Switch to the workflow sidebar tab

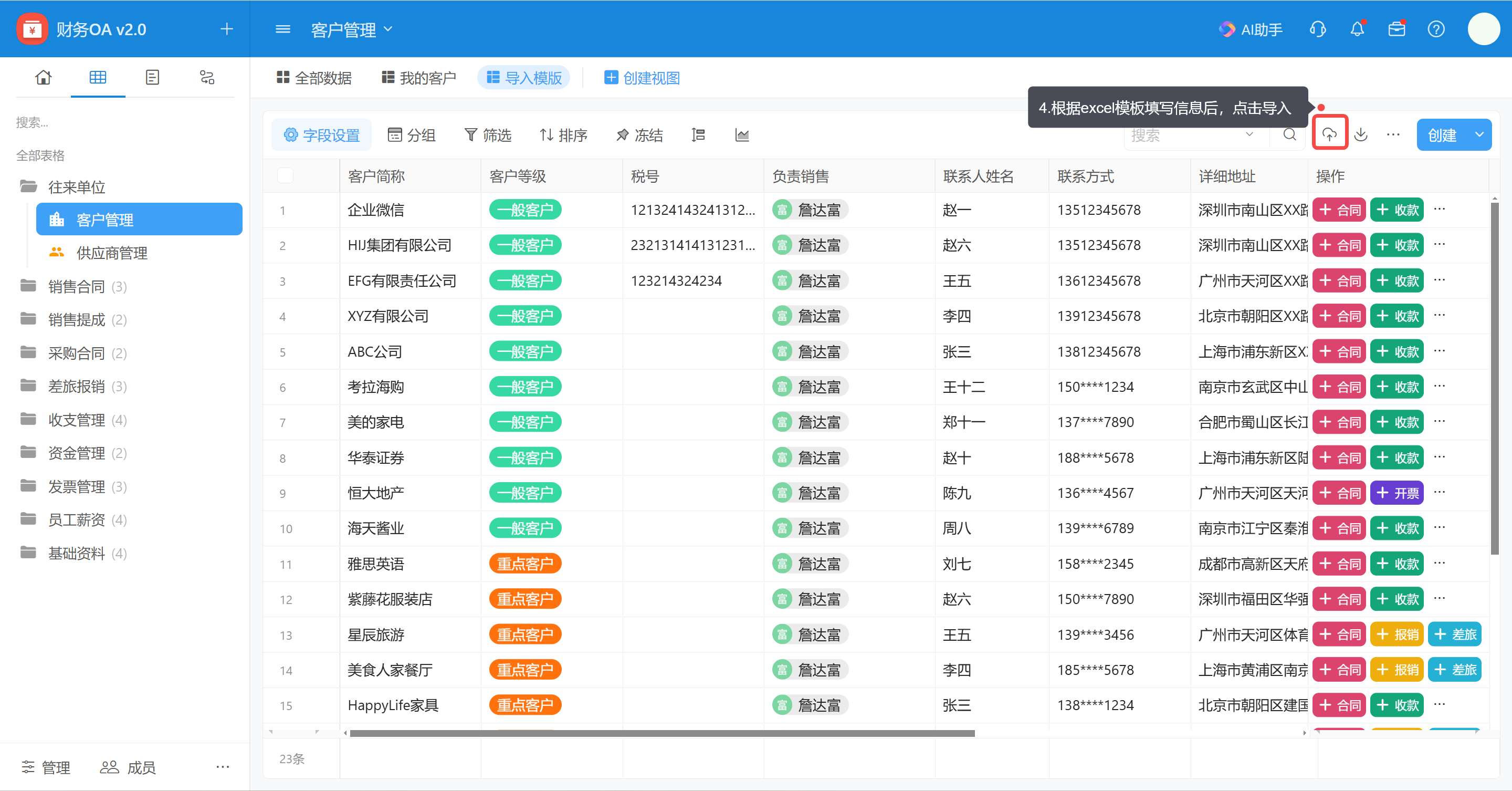pos(207,78)
